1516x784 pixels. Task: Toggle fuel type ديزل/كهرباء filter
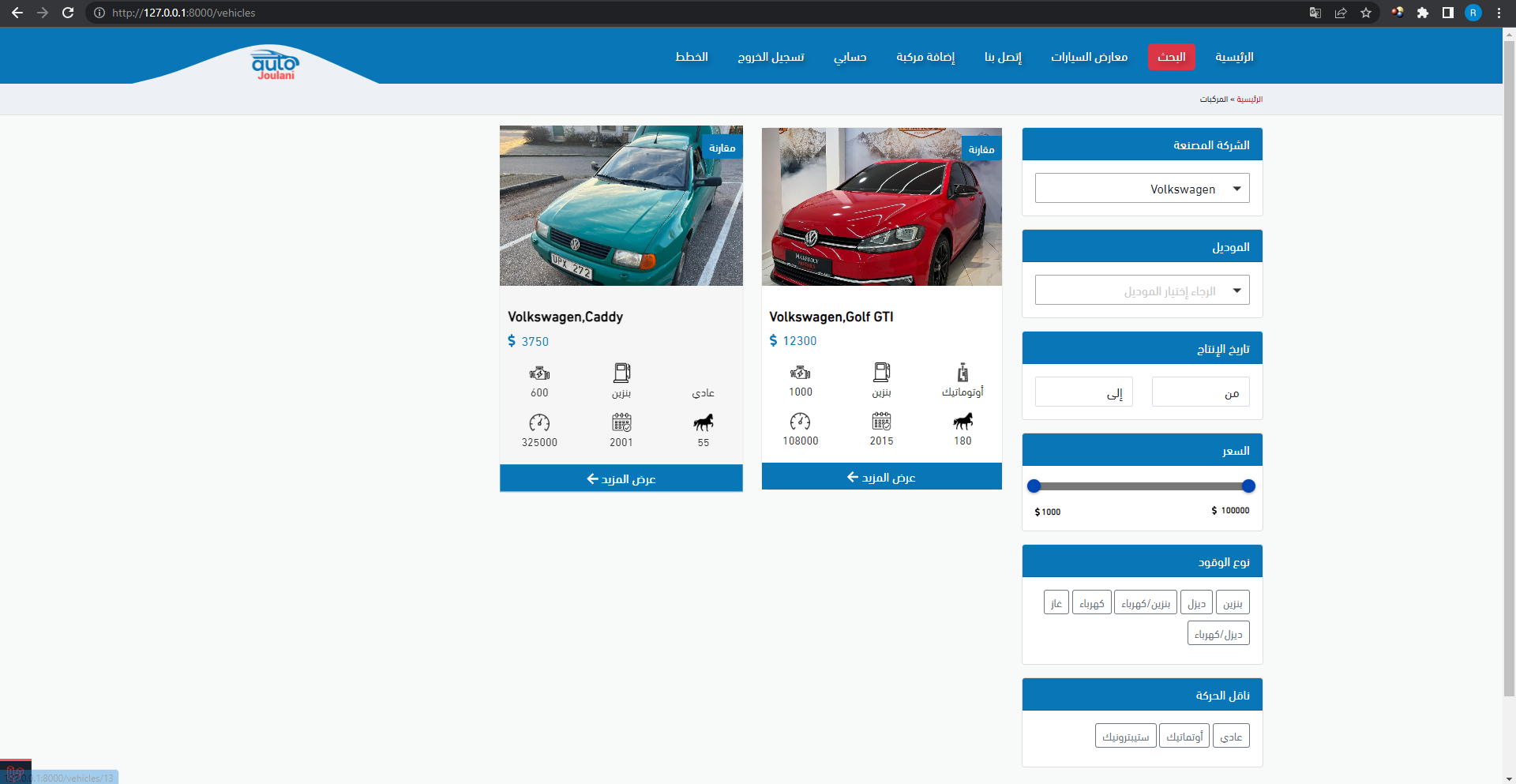pyautogui.click(x=1218, y=633)
